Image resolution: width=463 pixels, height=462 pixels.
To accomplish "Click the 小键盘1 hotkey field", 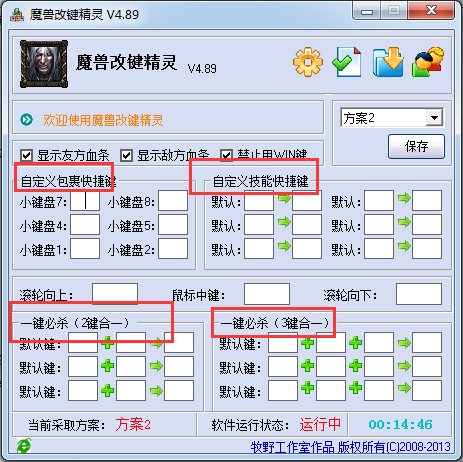I will click(x=85, y=249).
